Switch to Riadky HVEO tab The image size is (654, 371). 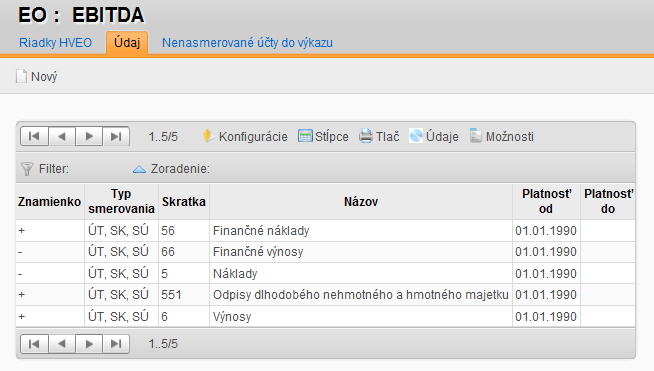(55, 43)
